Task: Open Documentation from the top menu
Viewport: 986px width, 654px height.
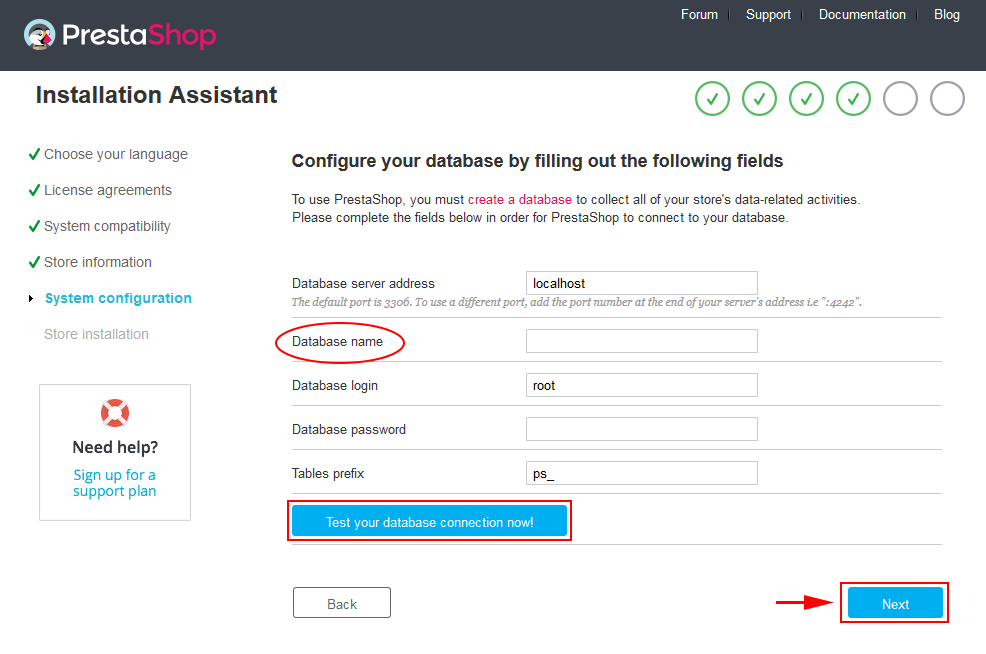Action: pyautogui.click(x=862, y=14)
